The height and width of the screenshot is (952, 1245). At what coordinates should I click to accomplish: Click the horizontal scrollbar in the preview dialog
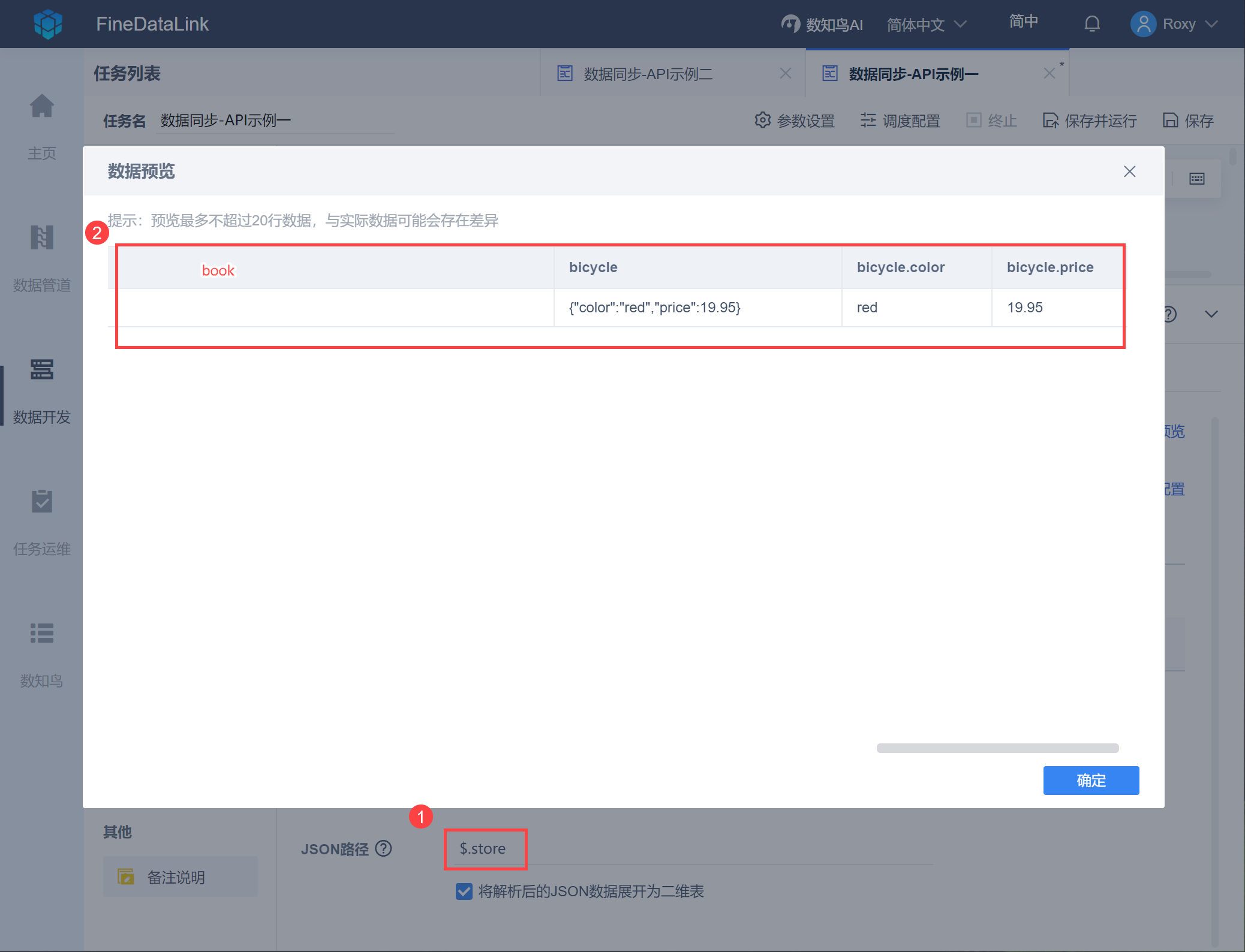[x=997, y=748]
